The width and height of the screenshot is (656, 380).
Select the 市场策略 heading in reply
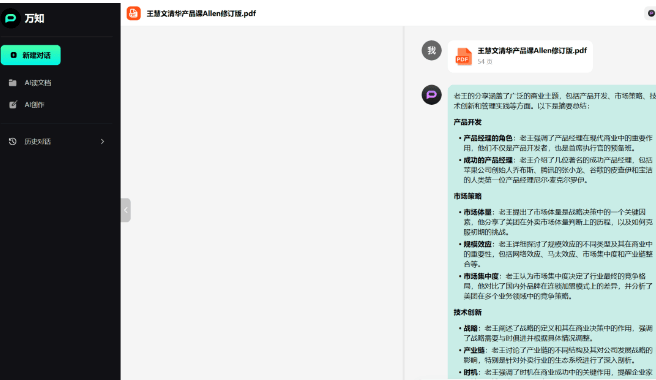[x=468, y=196]
